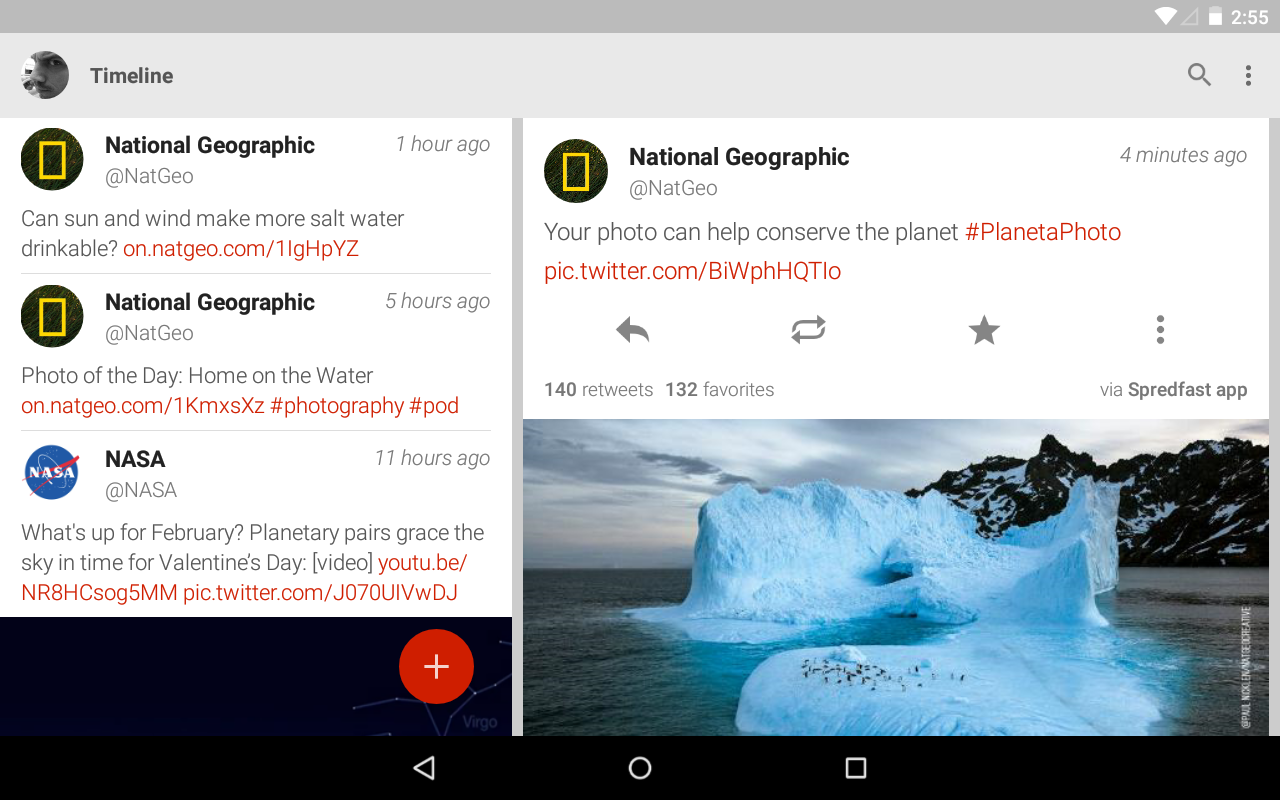1280x800 pixels.
Task: Tap the battery status icon
Action: click(1215, 16)
